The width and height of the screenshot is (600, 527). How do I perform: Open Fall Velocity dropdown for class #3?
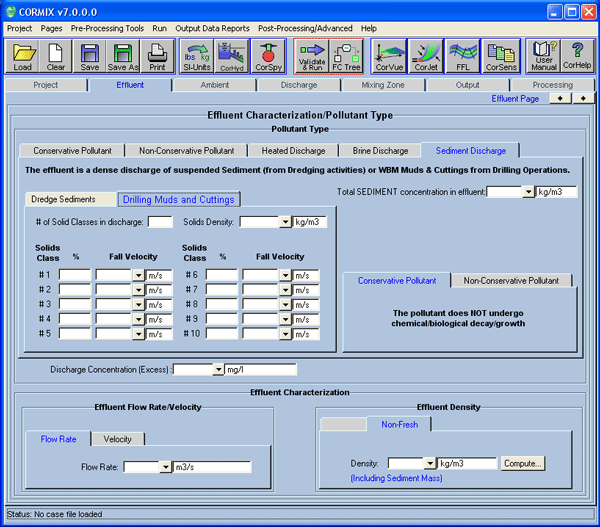[139, 305]
